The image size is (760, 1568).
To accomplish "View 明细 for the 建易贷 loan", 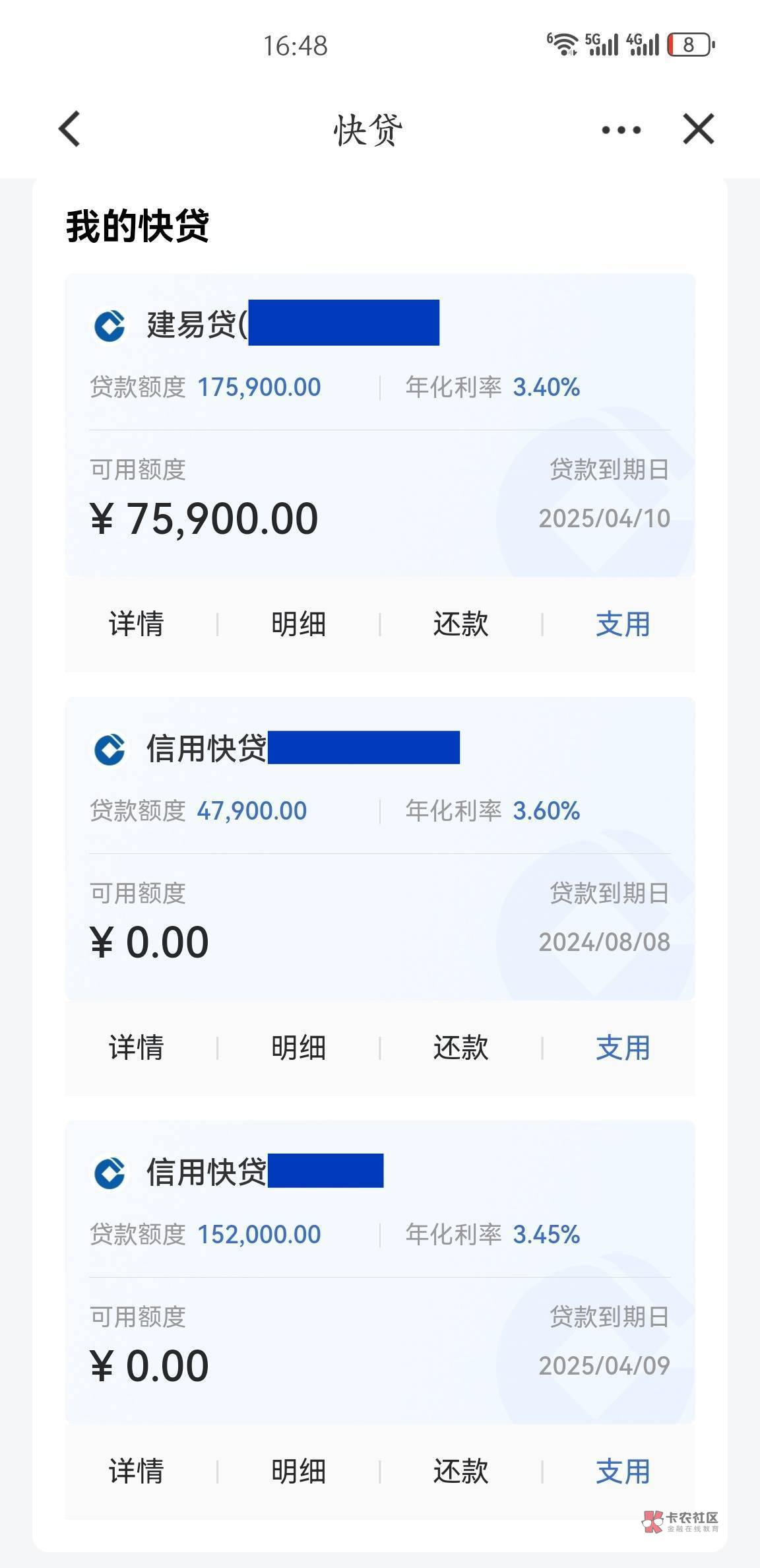I will [298, 624].
